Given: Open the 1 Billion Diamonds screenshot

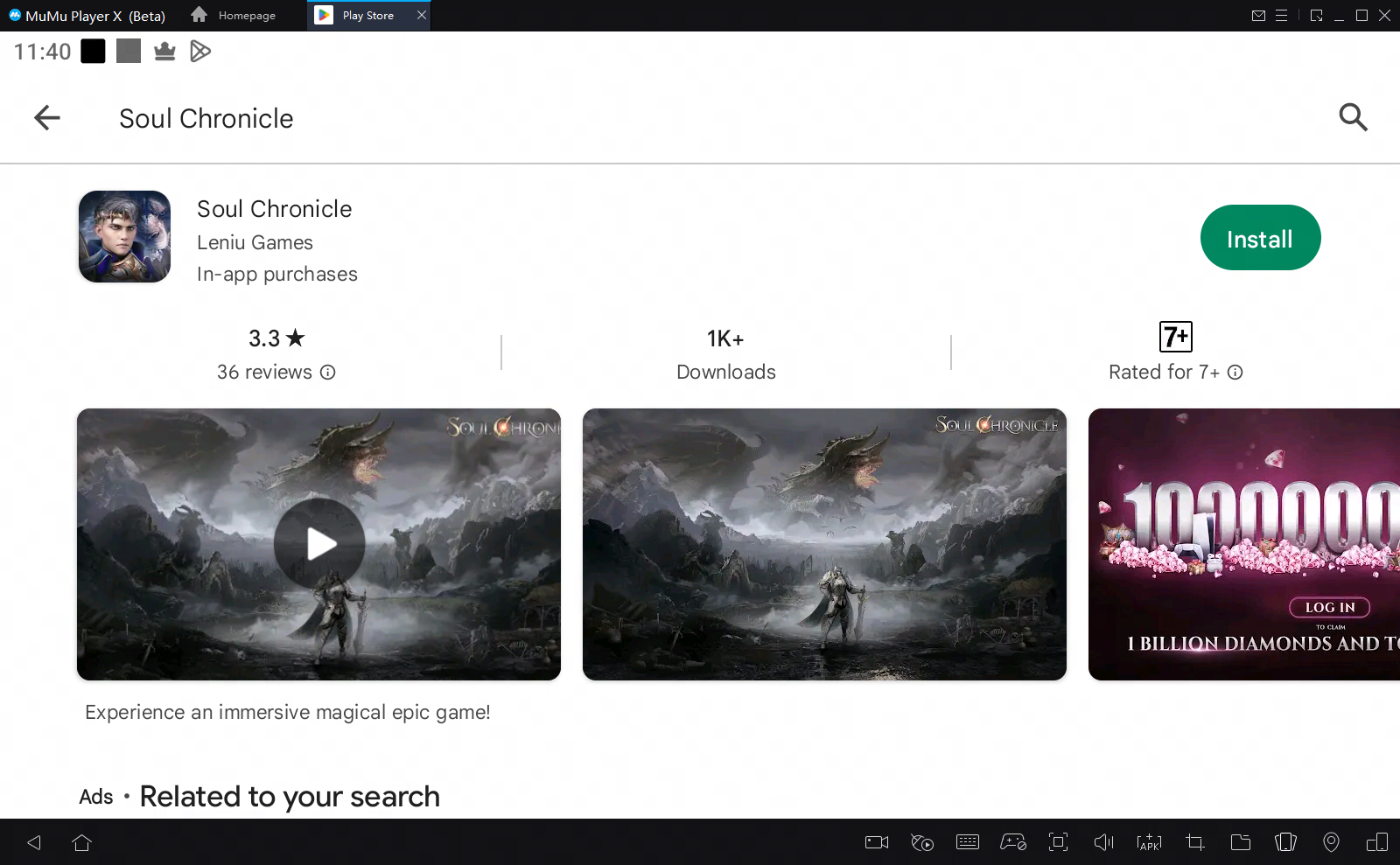Looking at the screenshot, I should (1243, 544).
